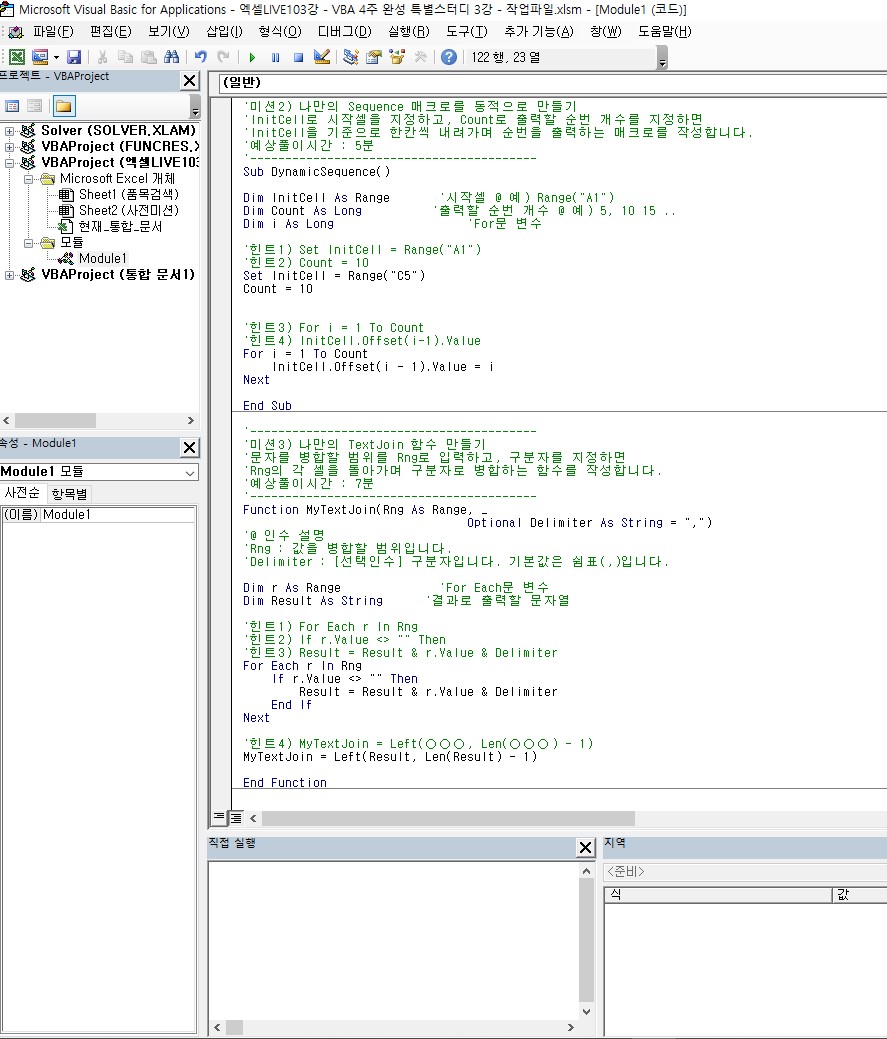Open Find with the binoculars icon

[x=171, y=58]
